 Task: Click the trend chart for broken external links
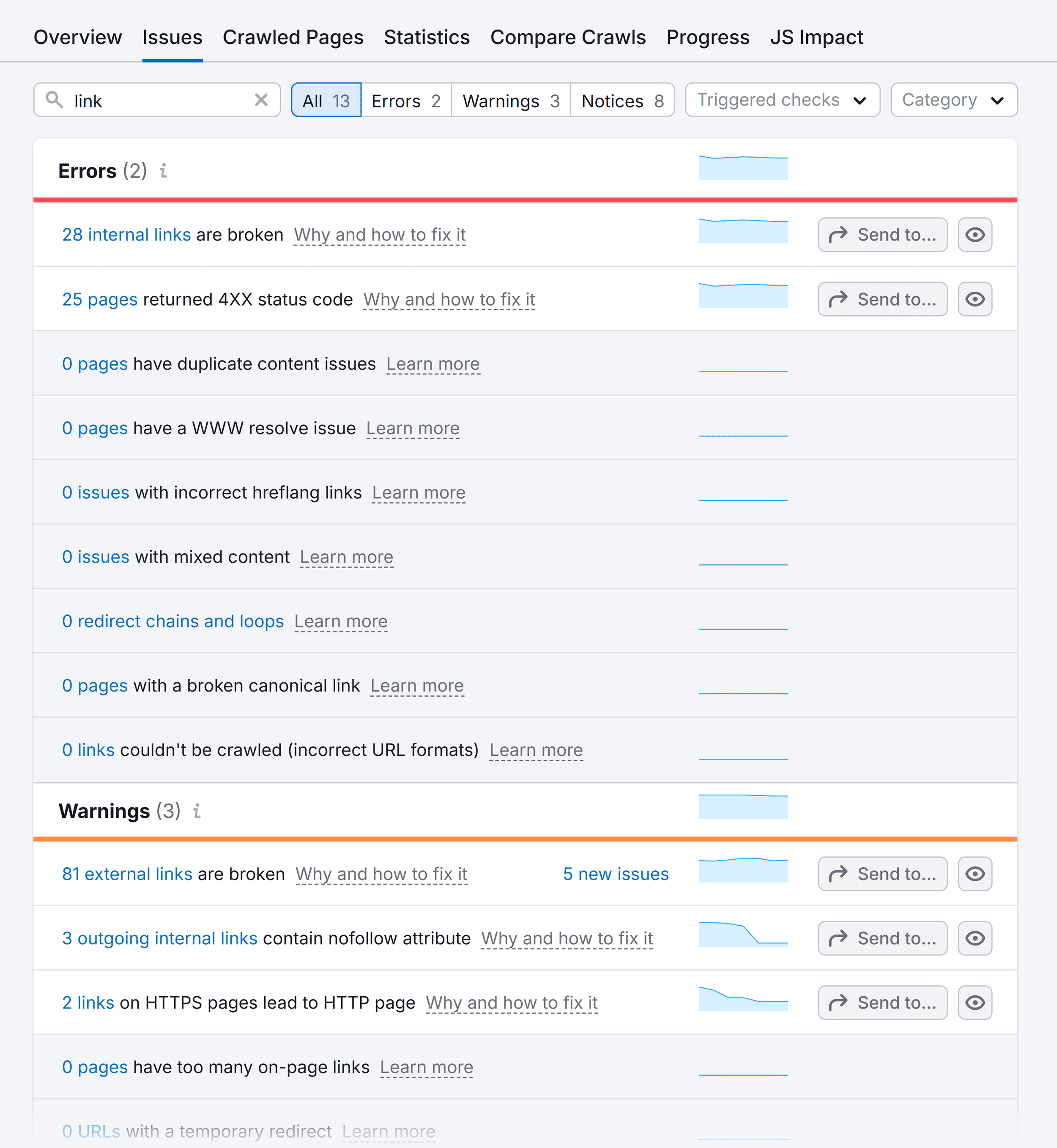point(743,870)
